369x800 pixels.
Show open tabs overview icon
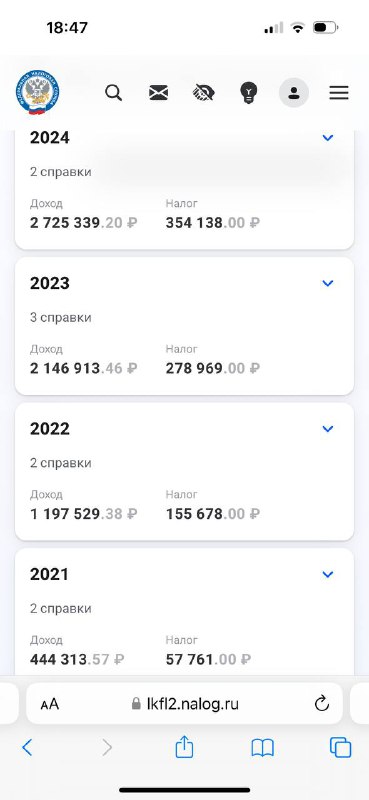click(x=340, y=748)
